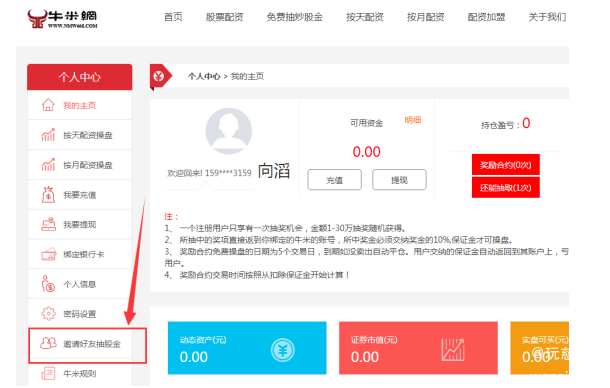Image resolution: width=610 pixels, height=388 pixels.
Task: Open the 股票配资 nav item
Action: [224, 17]
